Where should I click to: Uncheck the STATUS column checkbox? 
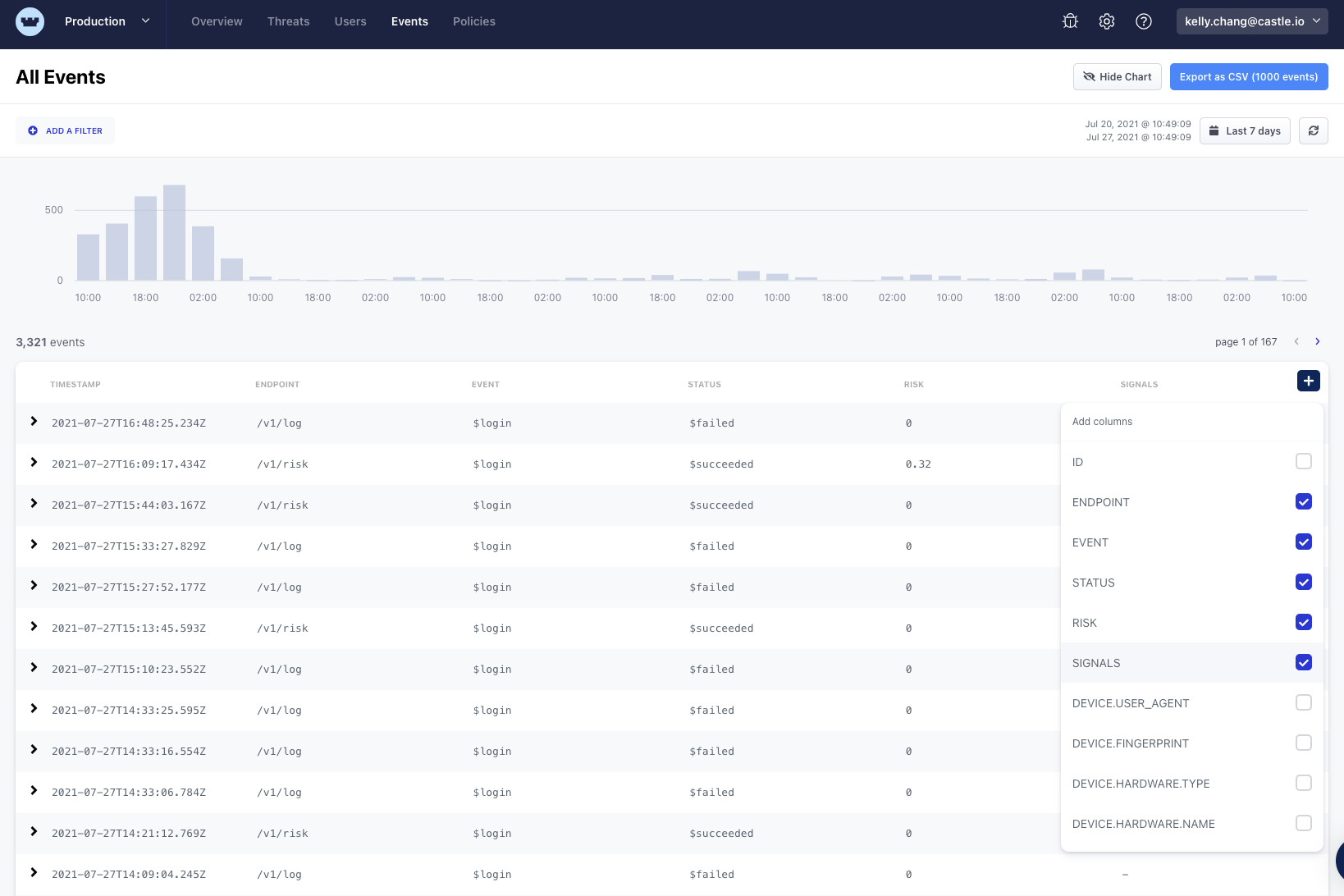click(1304, 582)
